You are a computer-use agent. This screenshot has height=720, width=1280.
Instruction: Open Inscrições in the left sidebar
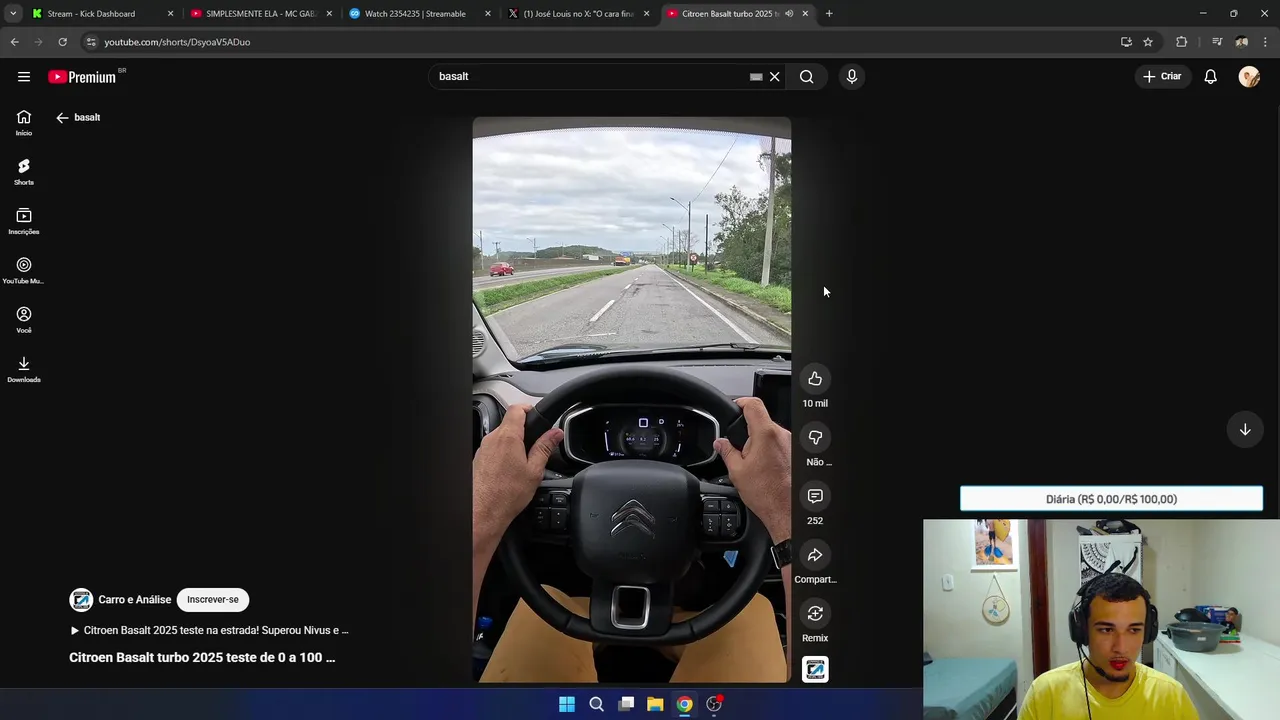(24, 222)
